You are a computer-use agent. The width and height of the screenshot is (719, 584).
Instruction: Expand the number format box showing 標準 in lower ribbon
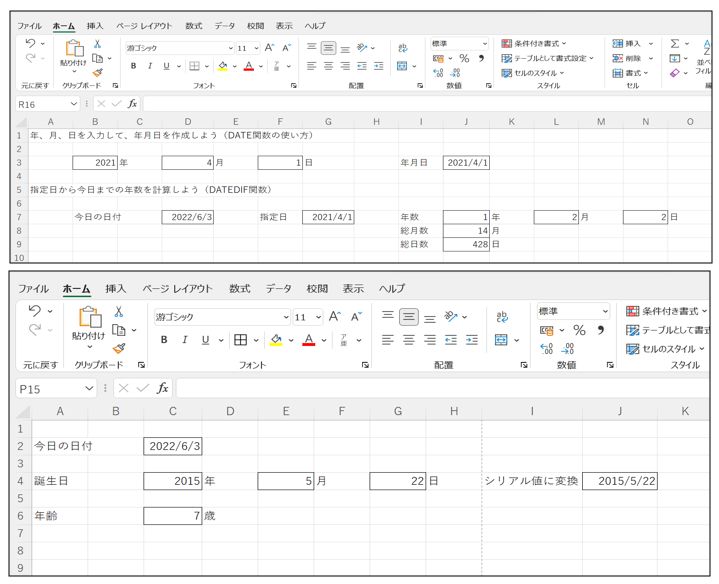[604, 312]
